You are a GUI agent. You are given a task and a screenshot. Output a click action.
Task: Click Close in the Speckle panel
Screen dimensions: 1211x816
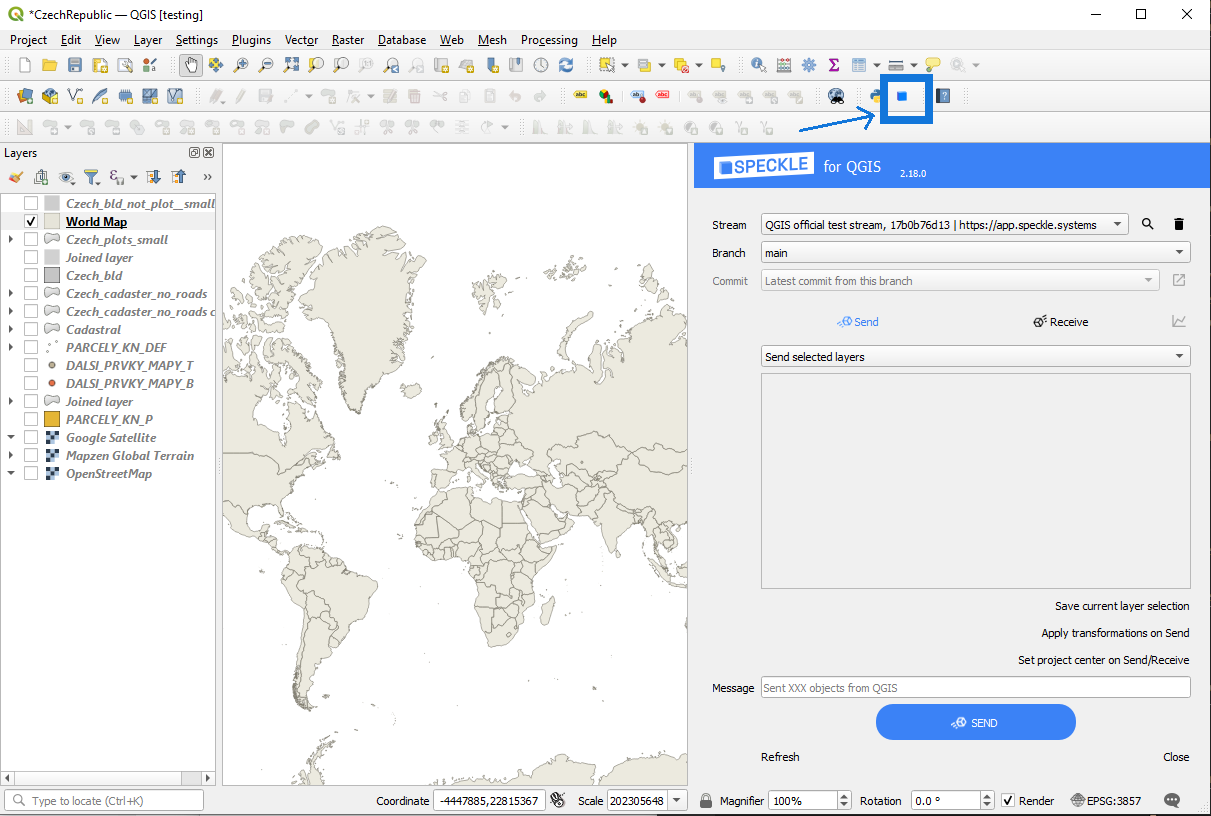(1176, 757)
